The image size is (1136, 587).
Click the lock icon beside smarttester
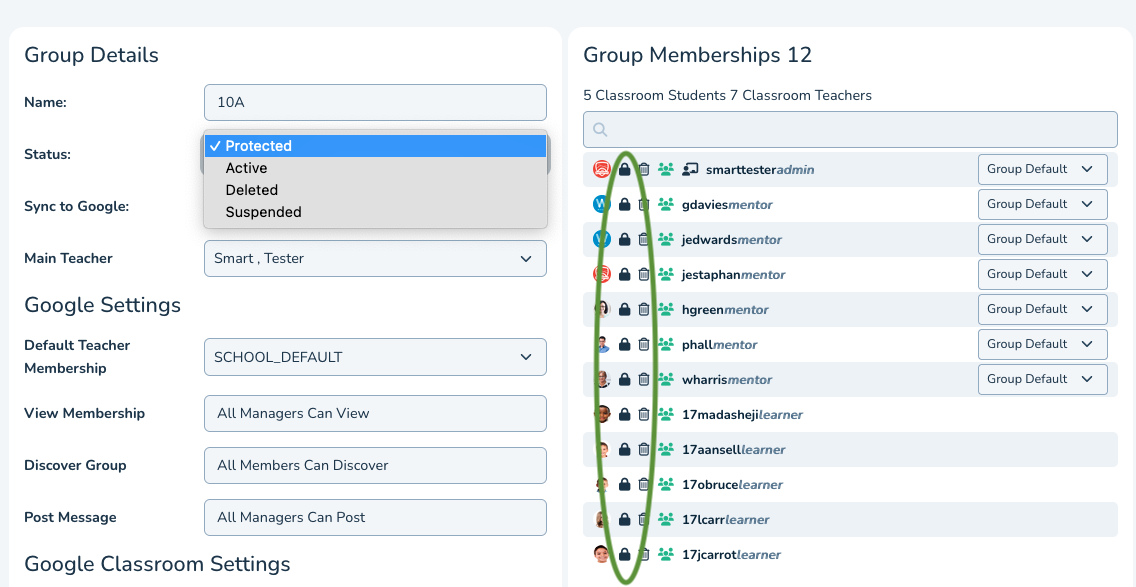tap(624, 170)
